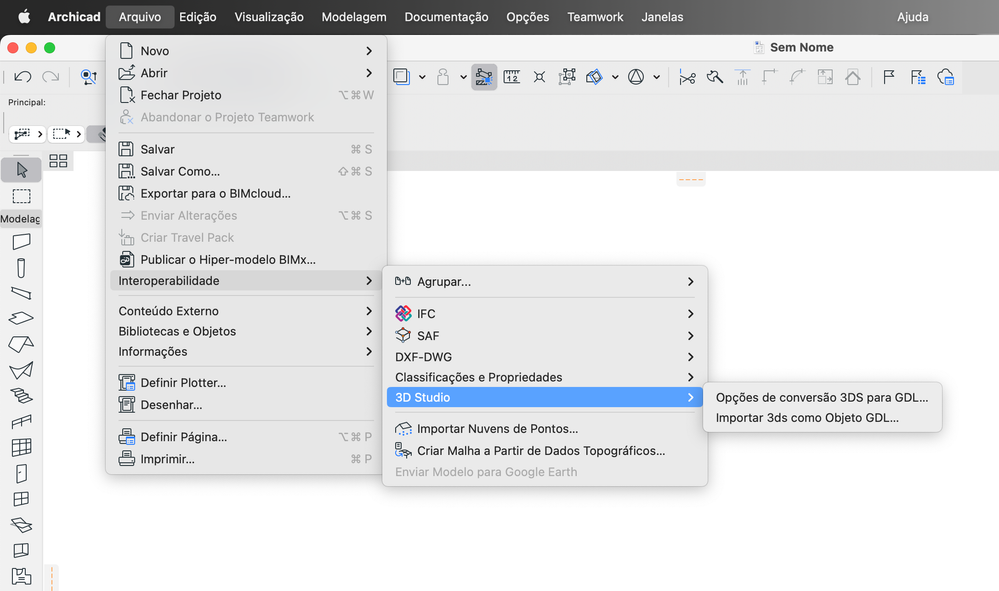Click the flag icon in toolbar
The height and width of the screenshot is (591, 999).
pyautogui.click(x=889, y=78)
